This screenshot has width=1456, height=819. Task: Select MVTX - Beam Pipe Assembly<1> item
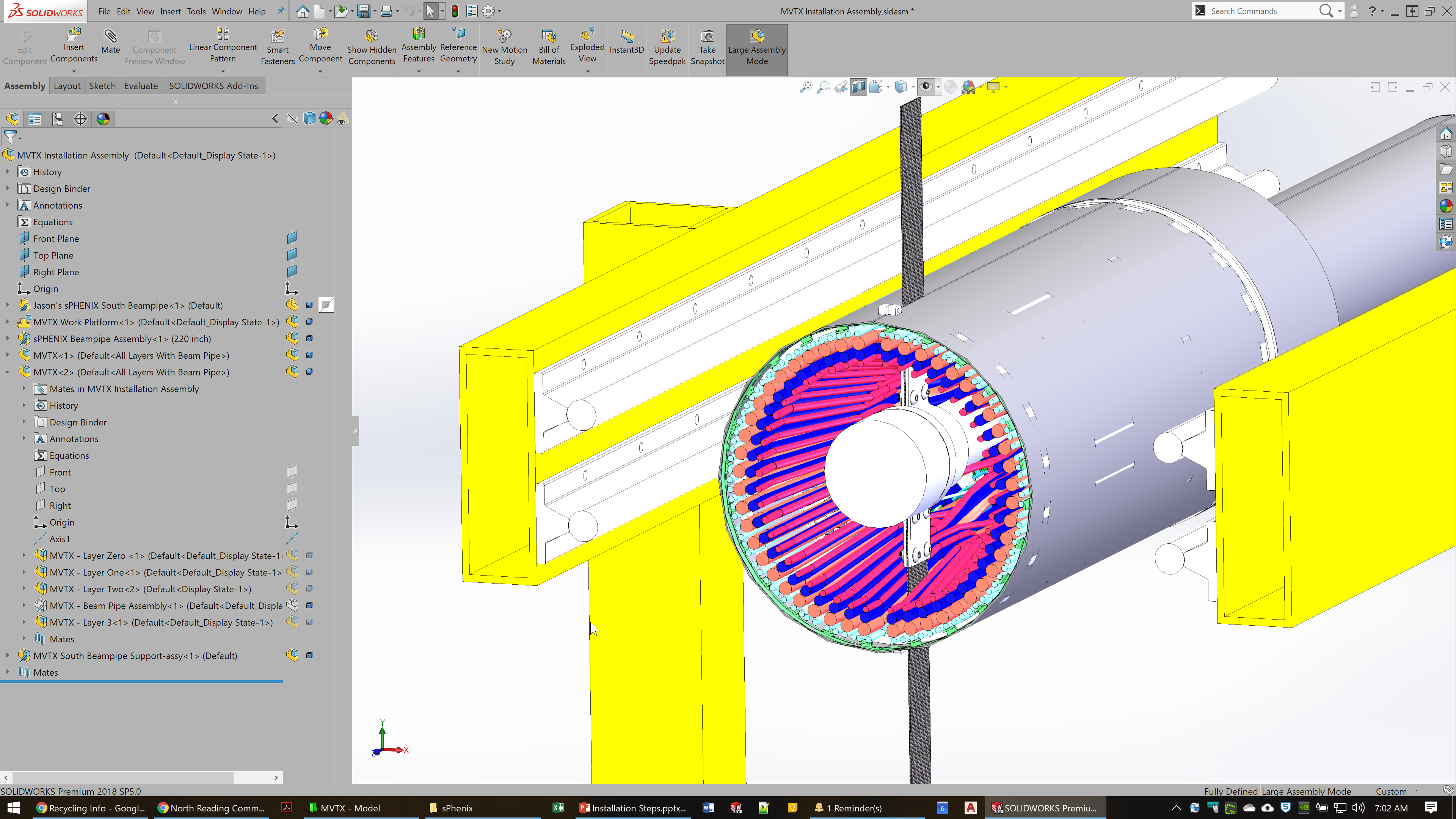coord(166,606)
